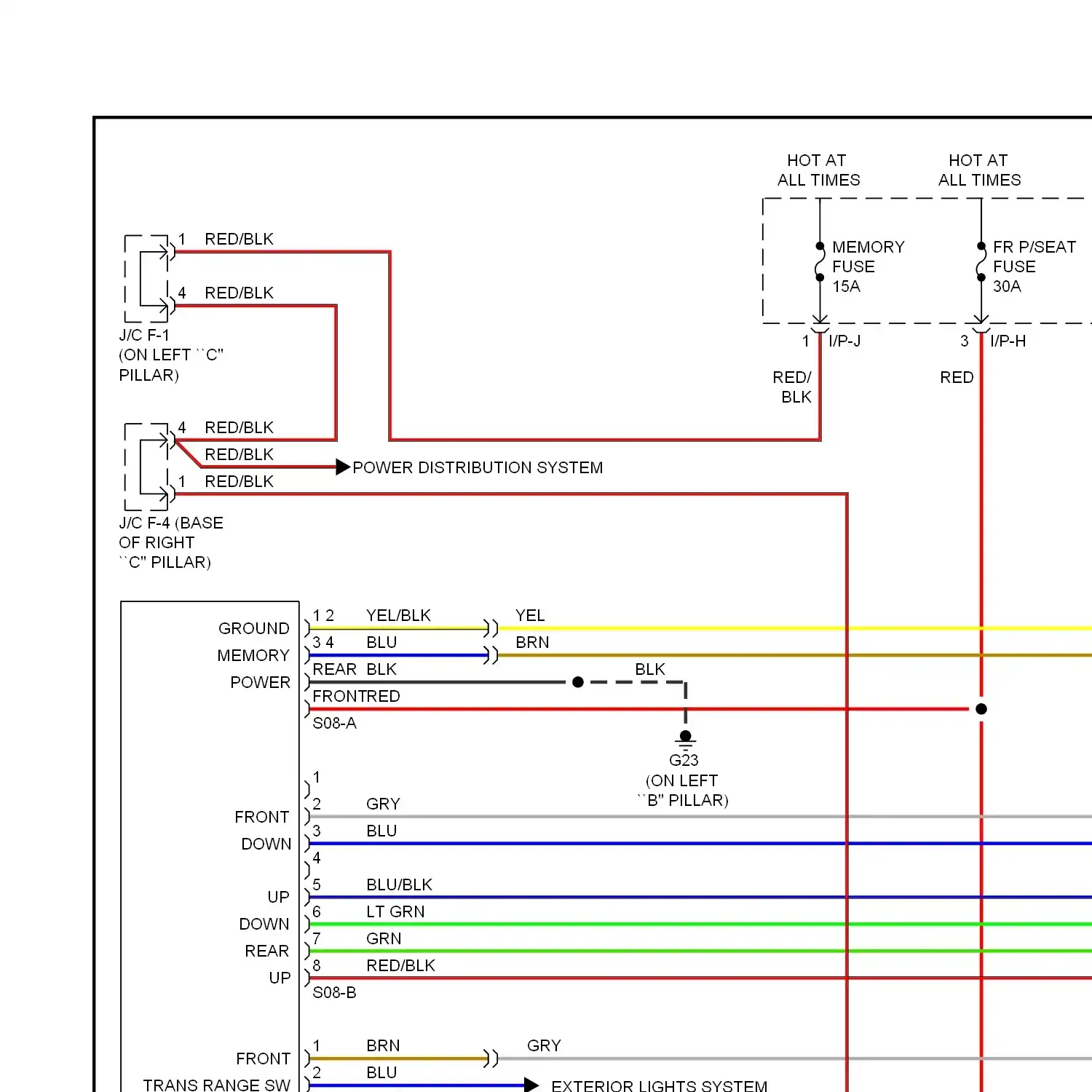Click the TRANS RANGE SW label

click(x=216, y=1085)
